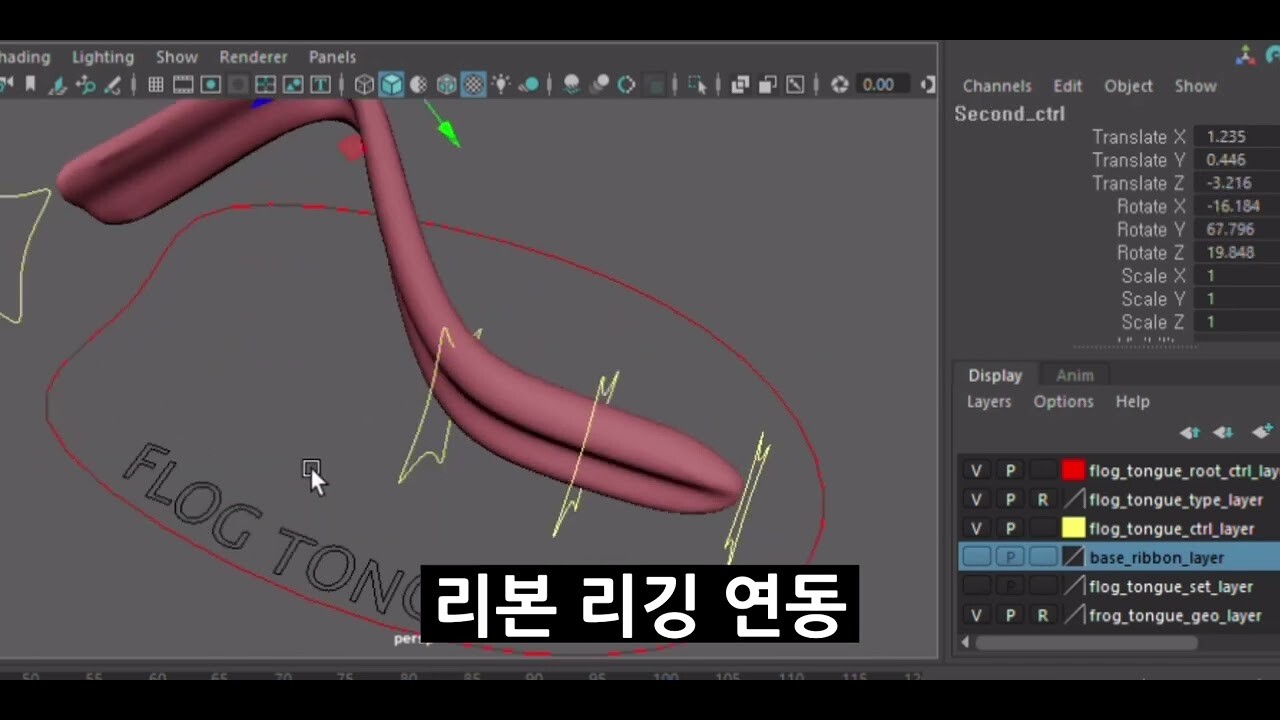Click the resolution gate icon

(x=211, y=85)
